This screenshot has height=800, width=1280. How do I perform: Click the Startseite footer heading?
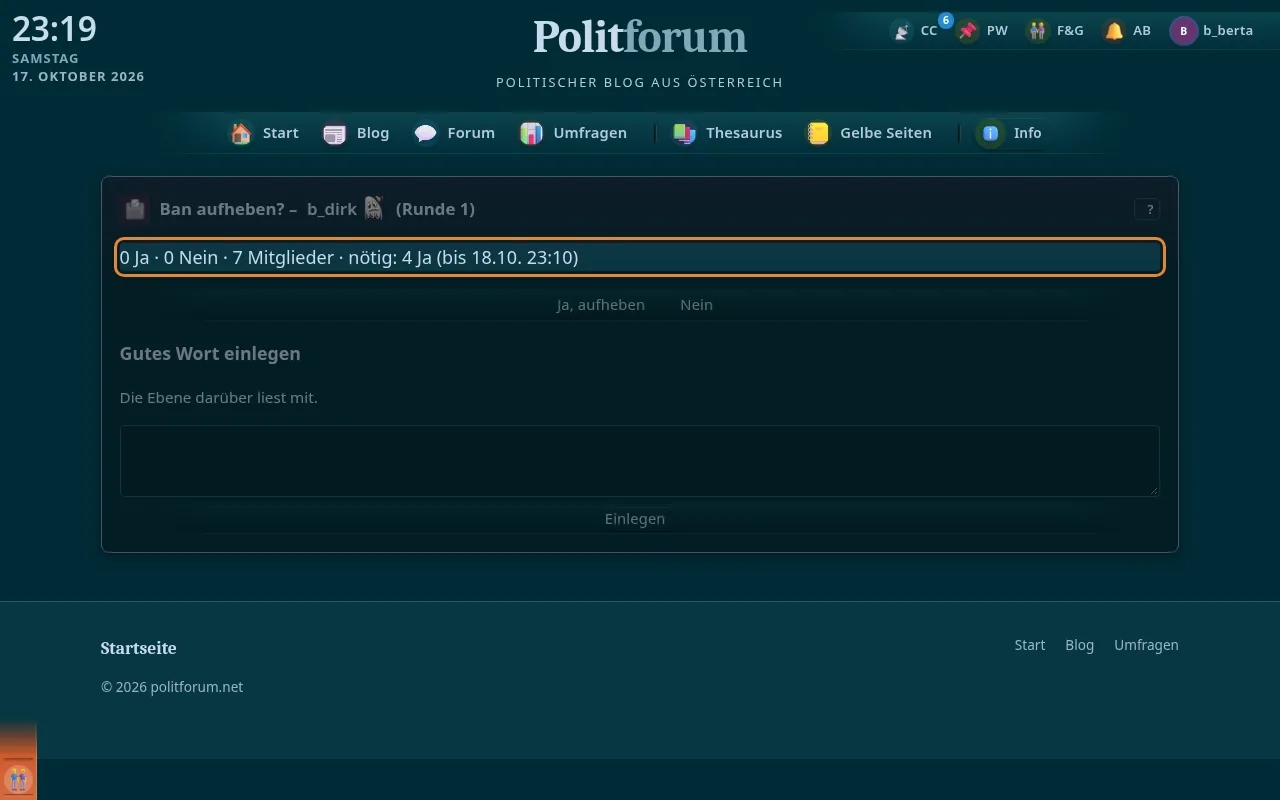pos(138,648)
